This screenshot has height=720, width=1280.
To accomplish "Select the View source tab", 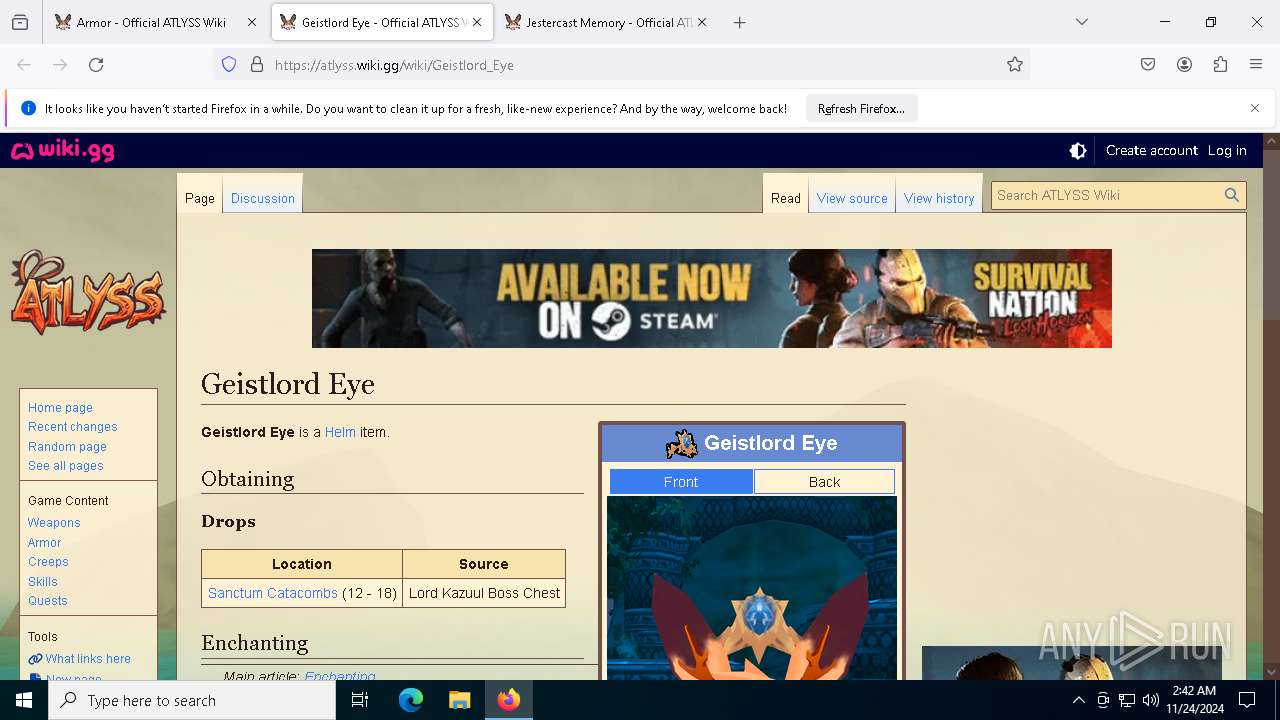I will 852,198.
